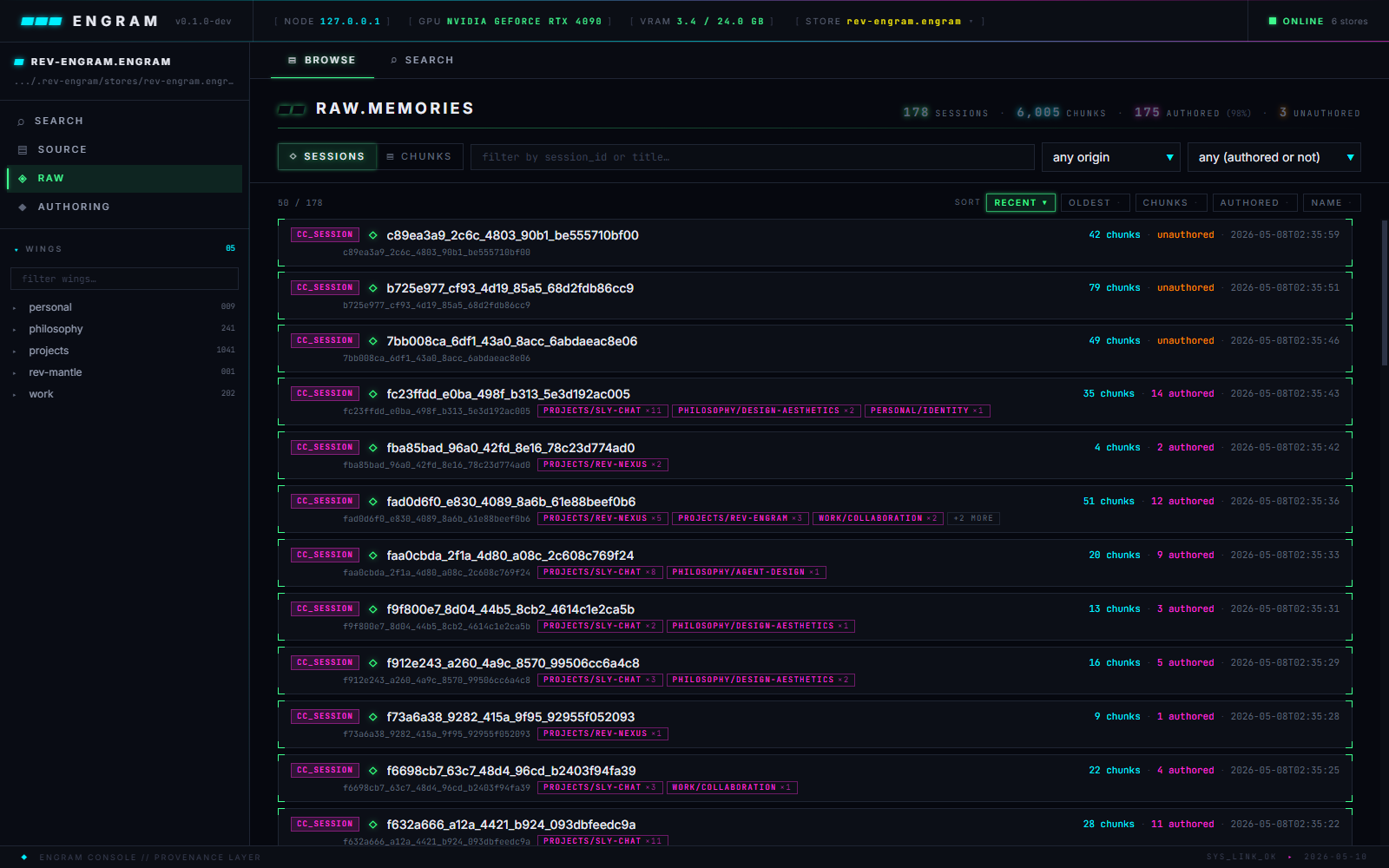This screenshot has height=868, width=1389.
Task: Go to Authoring in sidebar
Action: [x=124, y=207]
